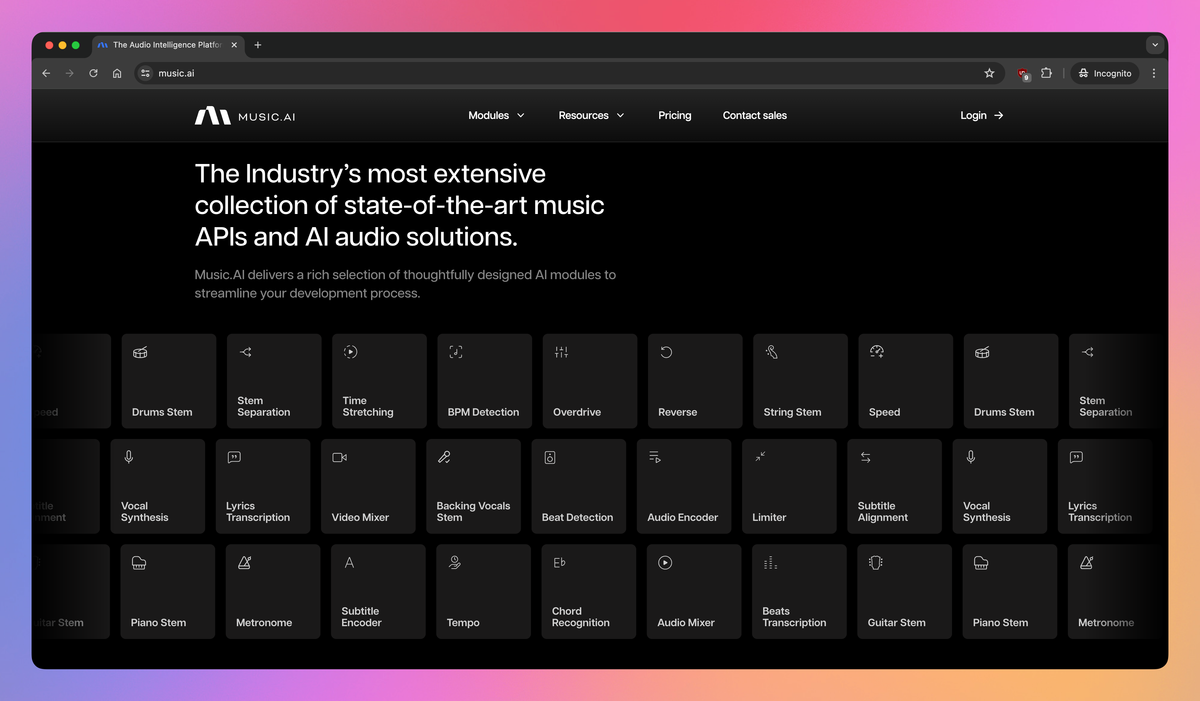Image resolution: width=1200 pixels, height=701 pixels.
Task: Choose the Reverse module card
Action: [x=695, y=381]
